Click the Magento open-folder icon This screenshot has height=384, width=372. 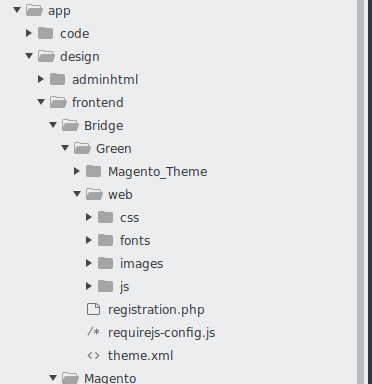pos(70,378)
